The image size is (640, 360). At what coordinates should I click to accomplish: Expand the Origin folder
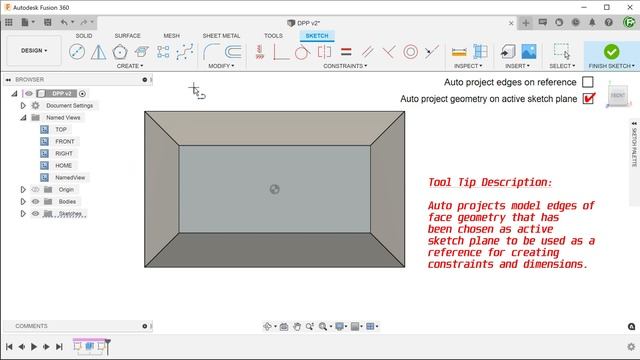23,189
